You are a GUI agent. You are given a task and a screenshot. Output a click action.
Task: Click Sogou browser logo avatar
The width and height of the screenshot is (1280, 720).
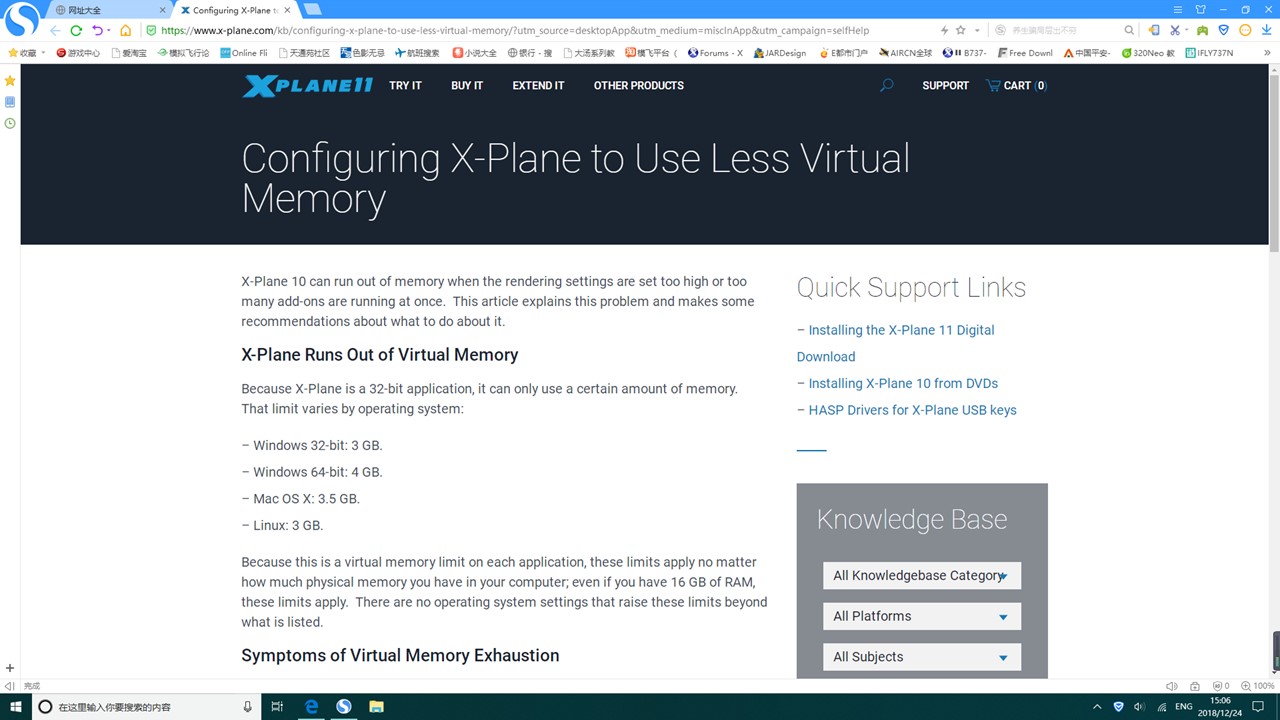[22, 18]
